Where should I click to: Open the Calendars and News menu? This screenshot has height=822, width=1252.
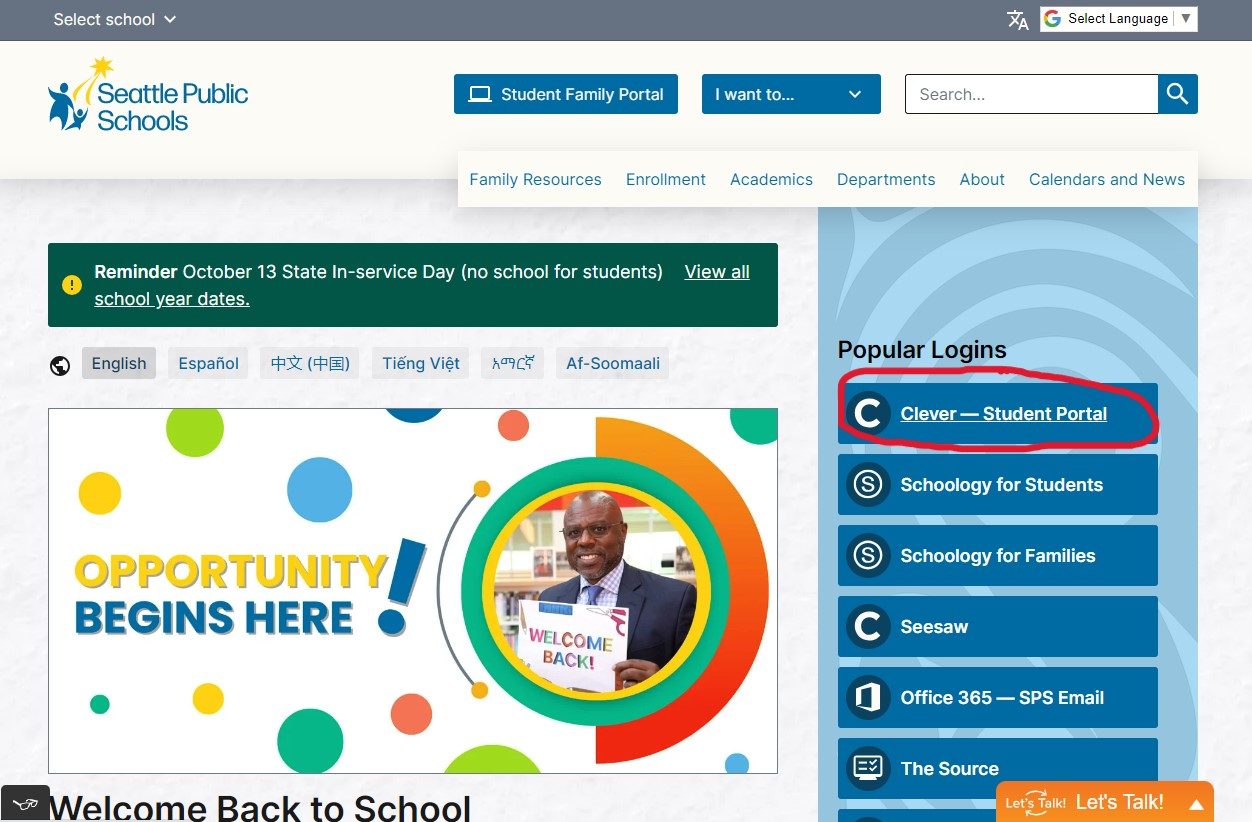pos(1107,179)
